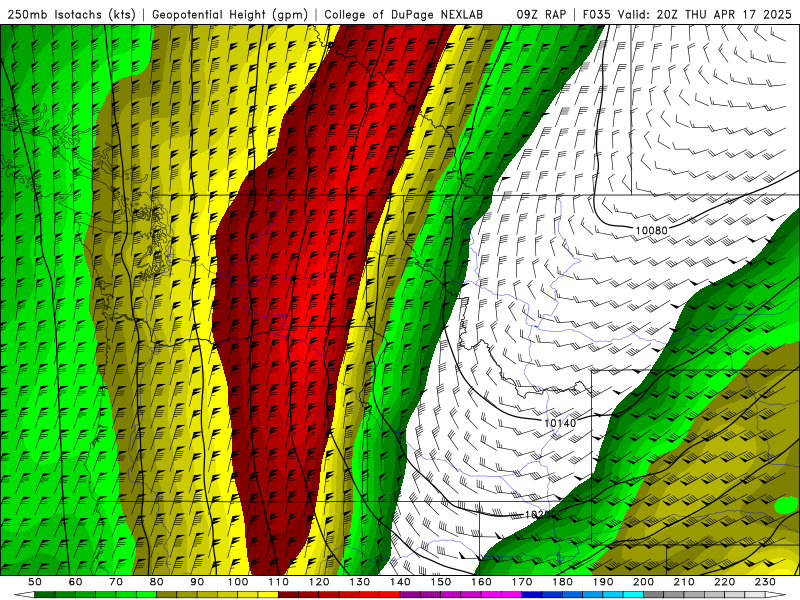The height and width of the screenshot is (600, 800).
Task: Click the 50 knots scale label
Action: pos(35,582)
